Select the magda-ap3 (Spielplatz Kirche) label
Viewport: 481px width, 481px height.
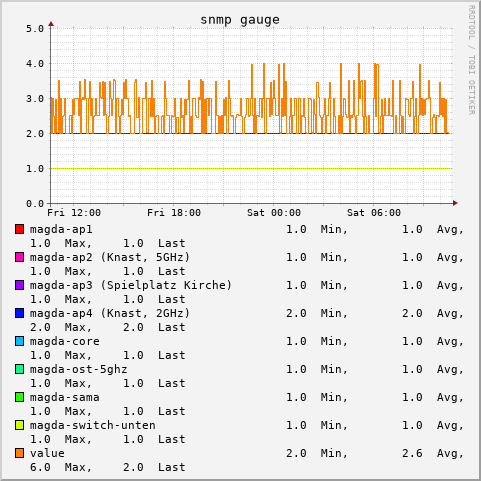point(131,285)
